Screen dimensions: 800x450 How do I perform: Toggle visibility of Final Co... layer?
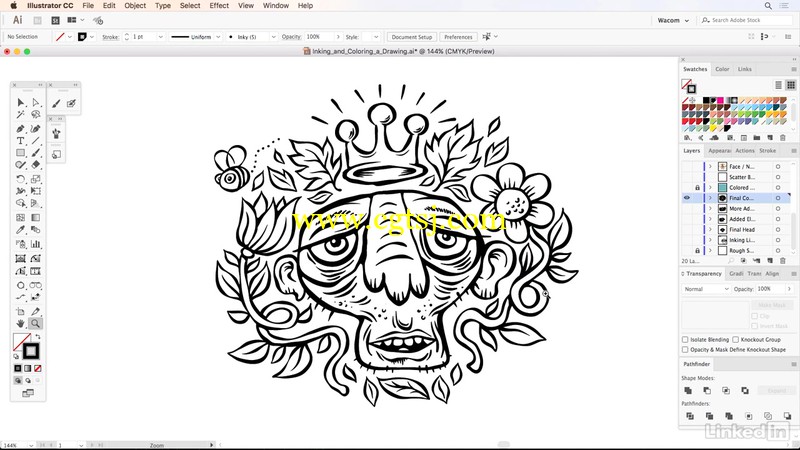coord(687,198)
